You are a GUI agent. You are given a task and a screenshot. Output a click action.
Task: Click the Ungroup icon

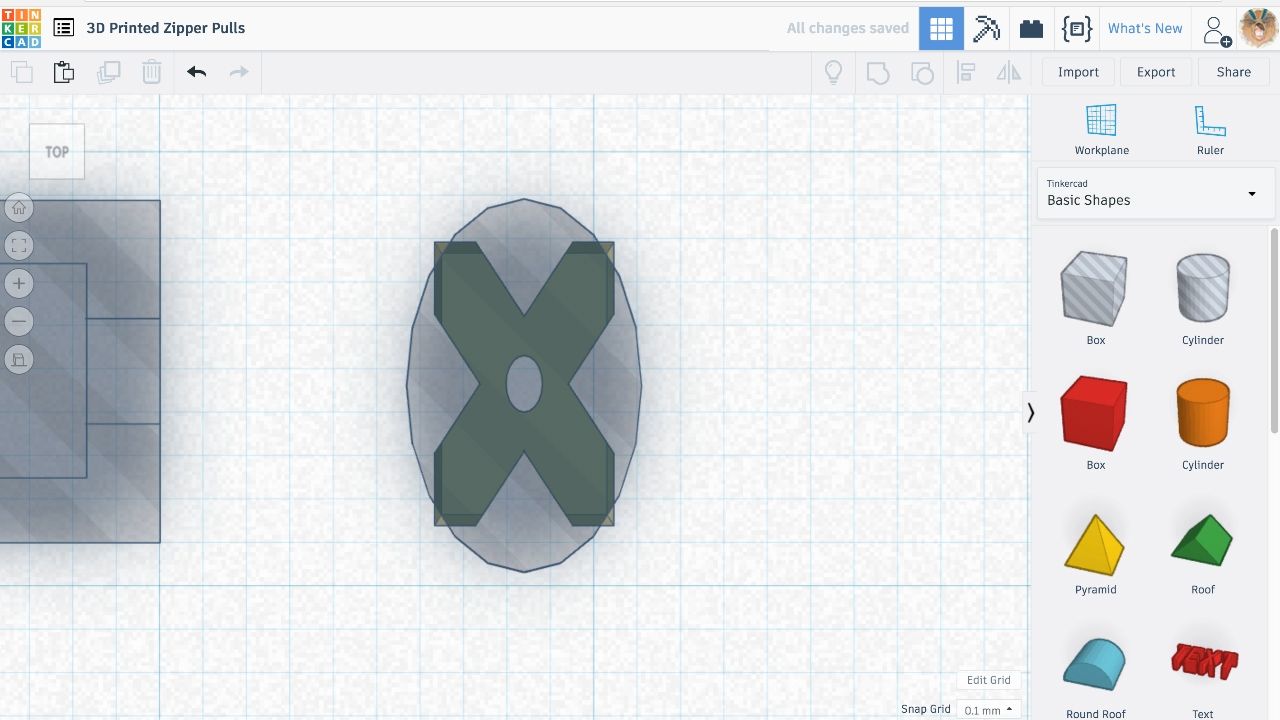922,71
